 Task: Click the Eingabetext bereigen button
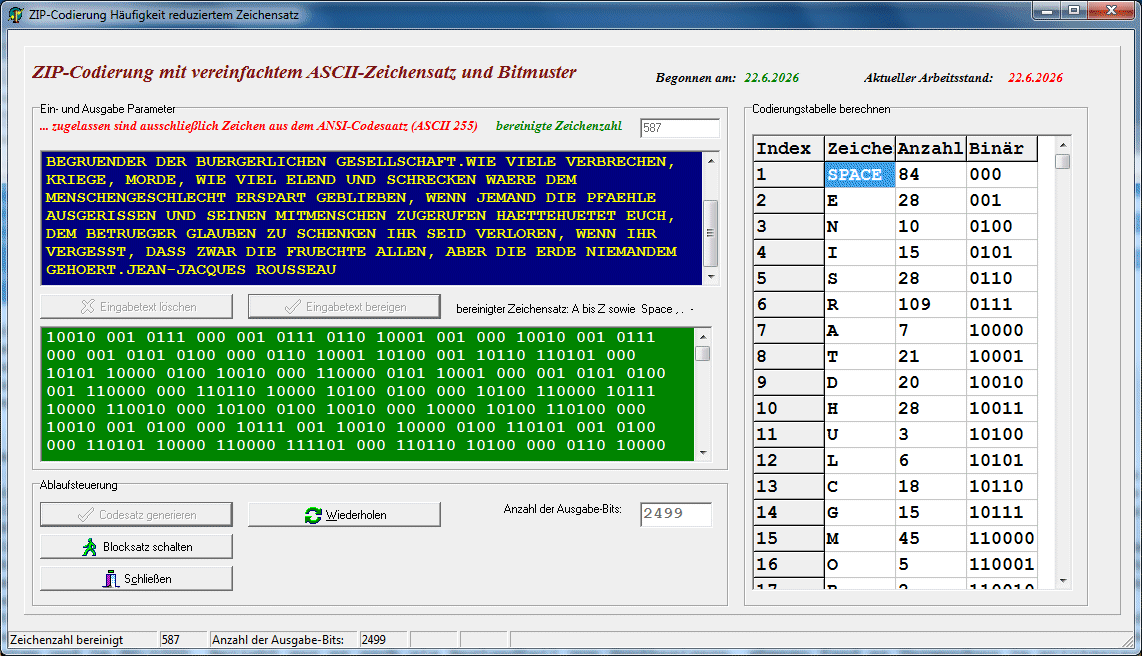point(344,307)
